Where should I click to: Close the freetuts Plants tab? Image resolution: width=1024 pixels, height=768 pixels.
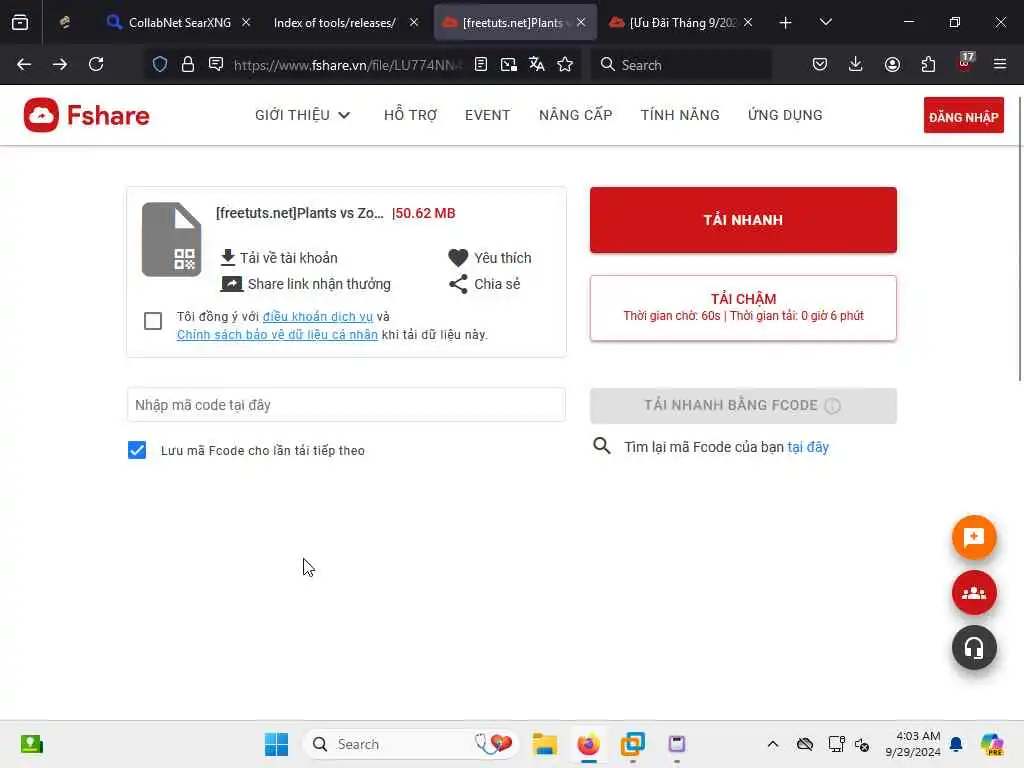point(581,23)
